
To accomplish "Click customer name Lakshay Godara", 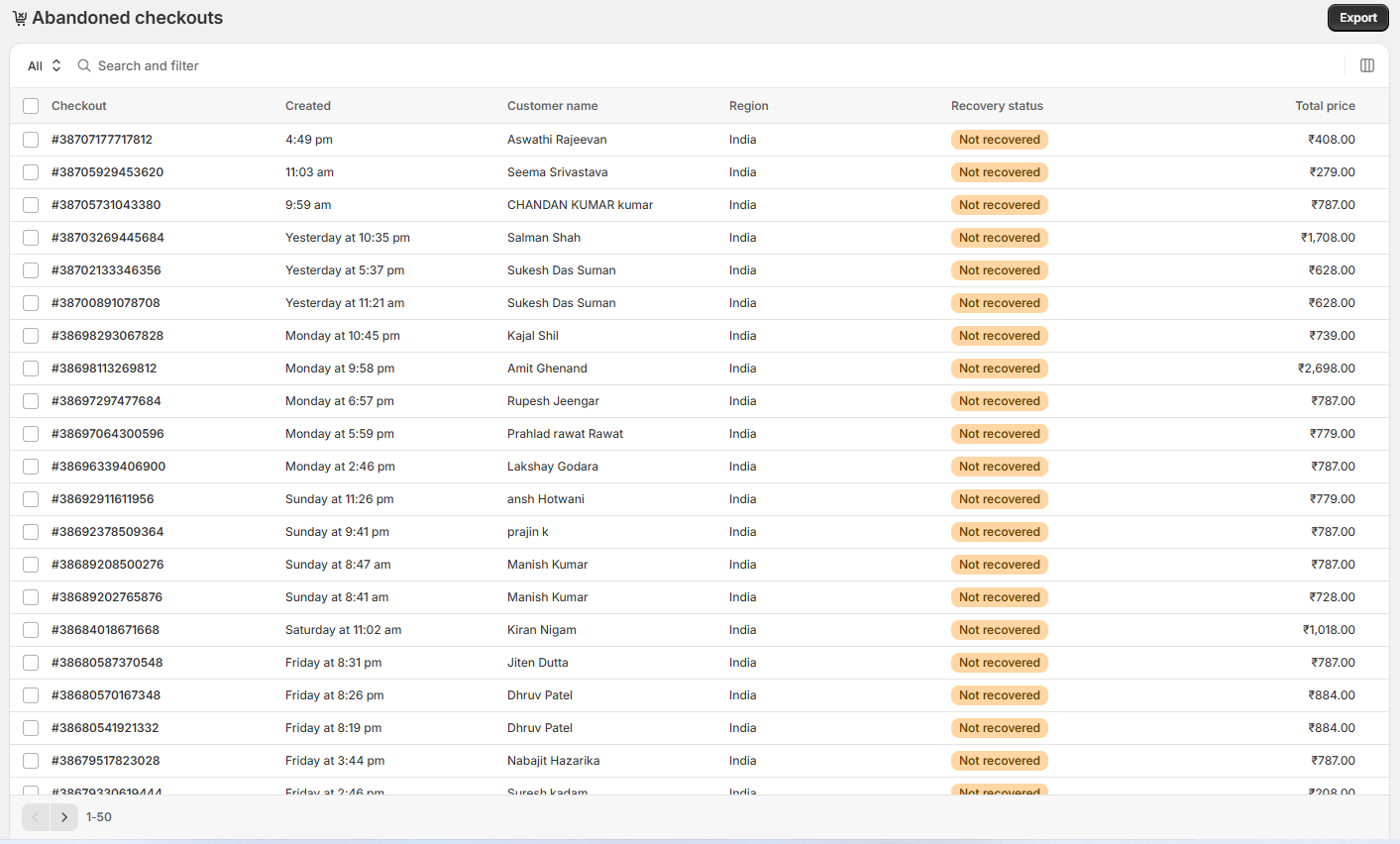I will tap(553, 467).
